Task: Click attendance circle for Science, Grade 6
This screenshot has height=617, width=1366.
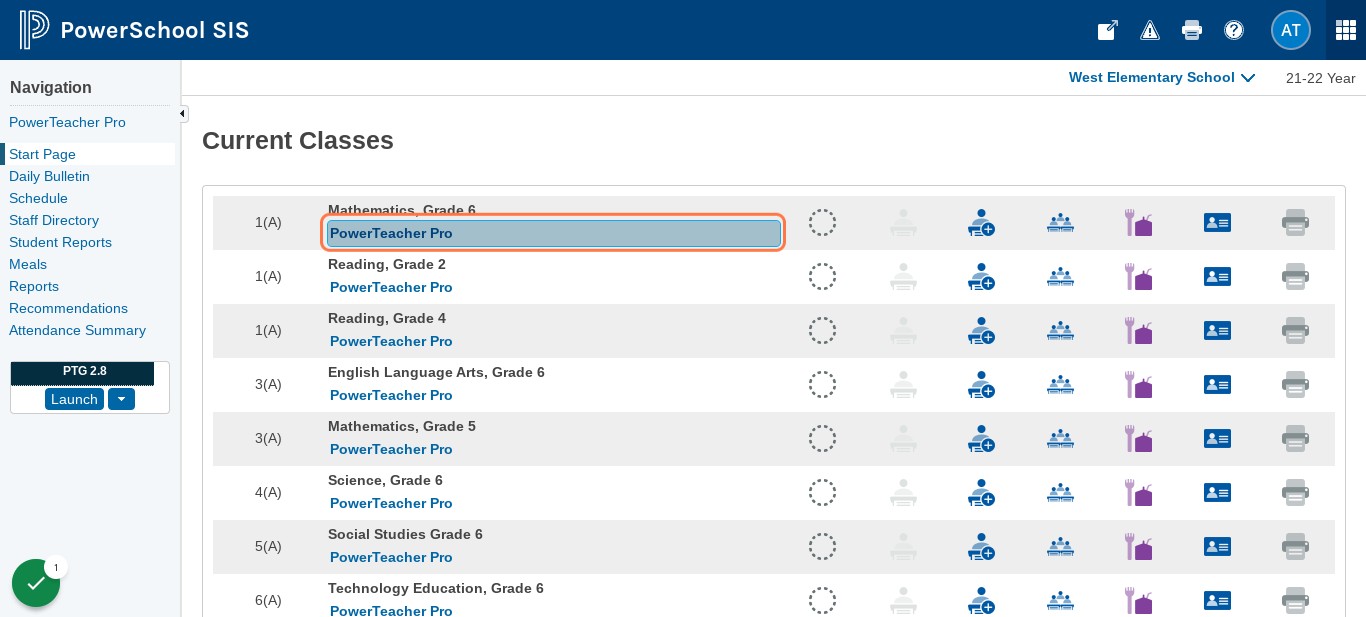Action: [x=822, y=493]
